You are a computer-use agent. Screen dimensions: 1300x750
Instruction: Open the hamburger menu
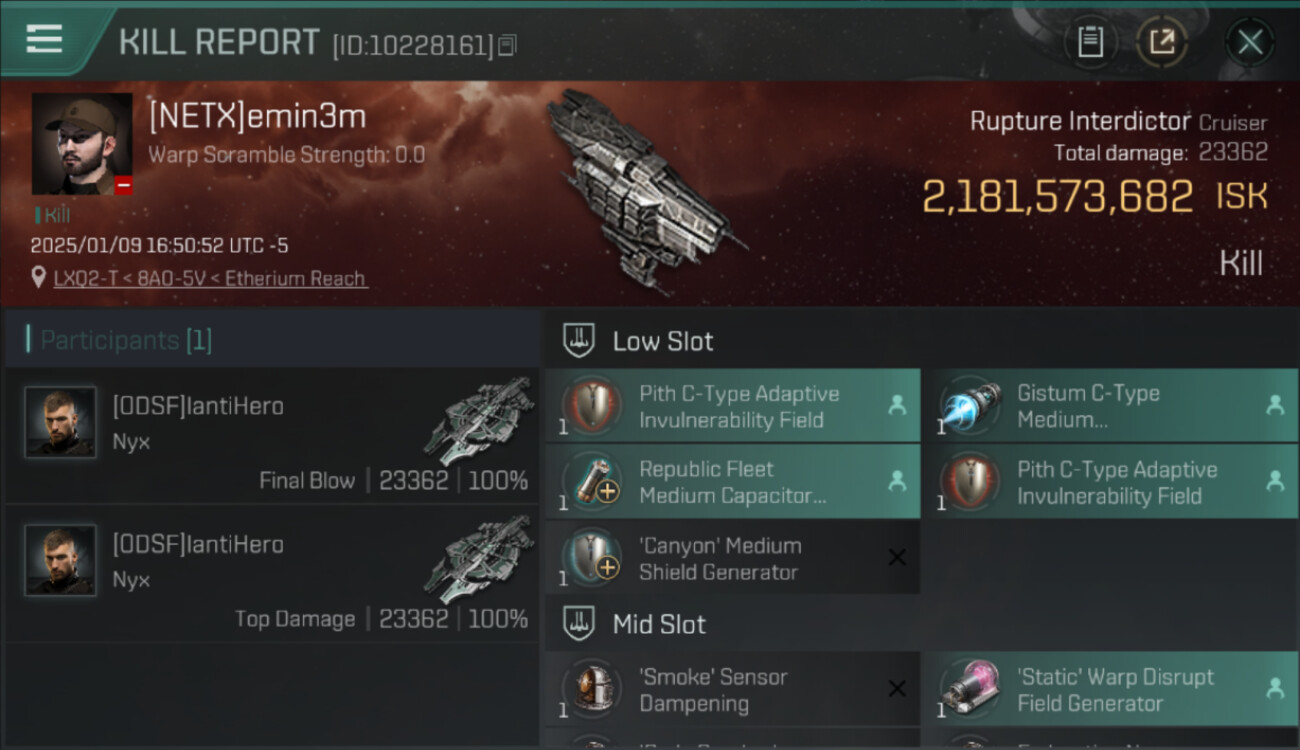(44, 39)
